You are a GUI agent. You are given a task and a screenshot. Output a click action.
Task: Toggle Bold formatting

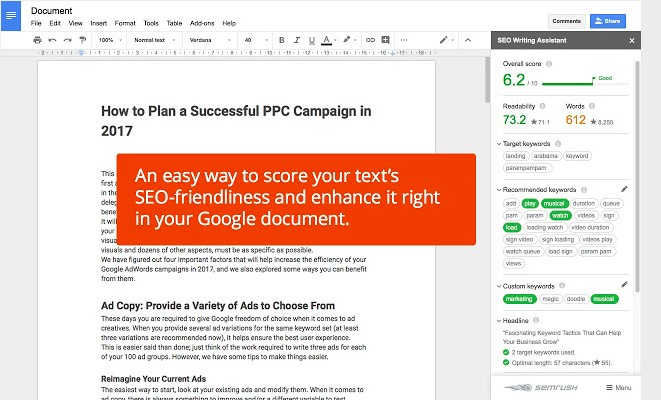tap(282, 40)
